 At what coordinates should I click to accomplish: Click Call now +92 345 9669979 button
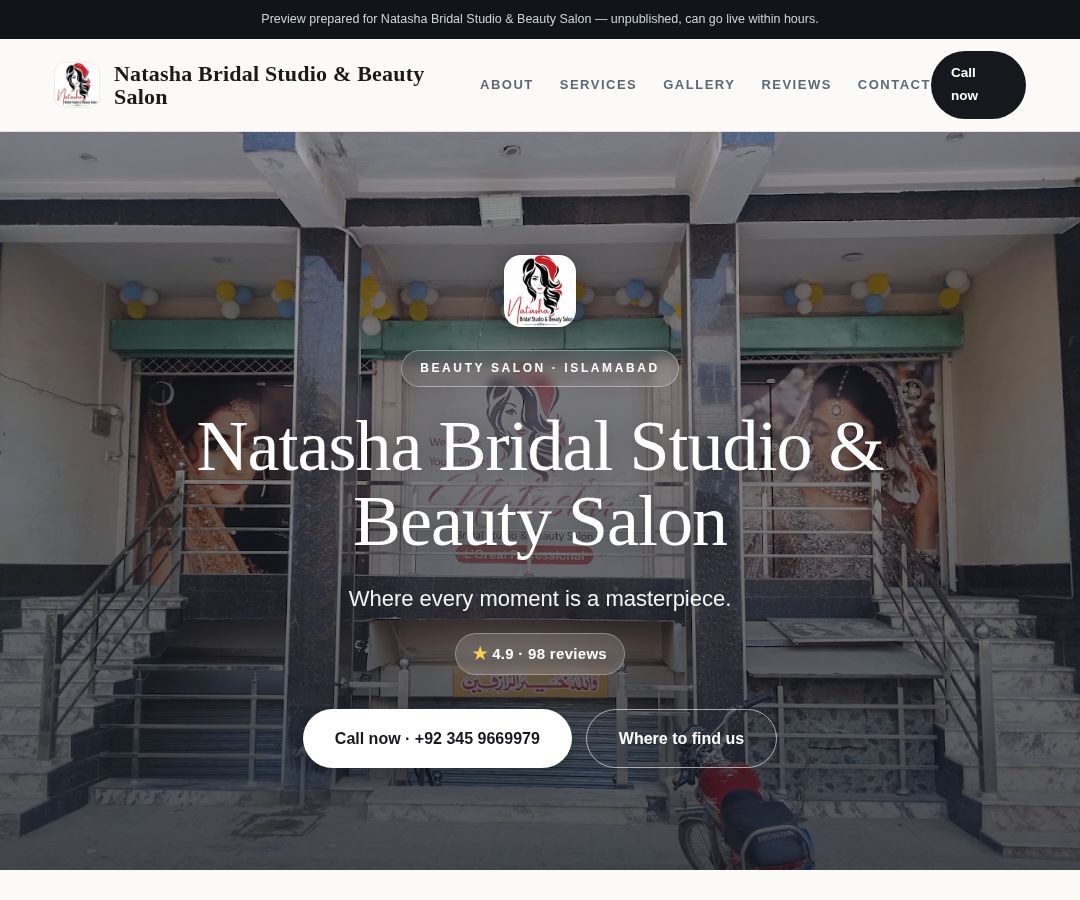[437, 738]
